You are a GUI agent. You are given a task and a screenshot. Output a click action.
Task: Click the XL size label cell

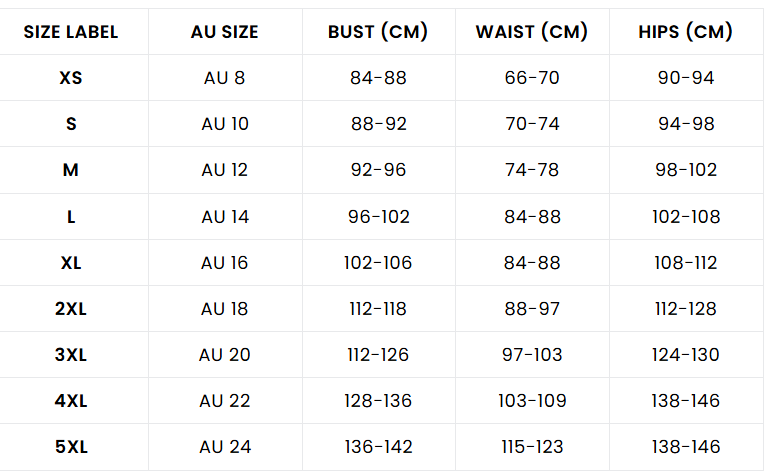pyautogui.click(x=71, y=263)
